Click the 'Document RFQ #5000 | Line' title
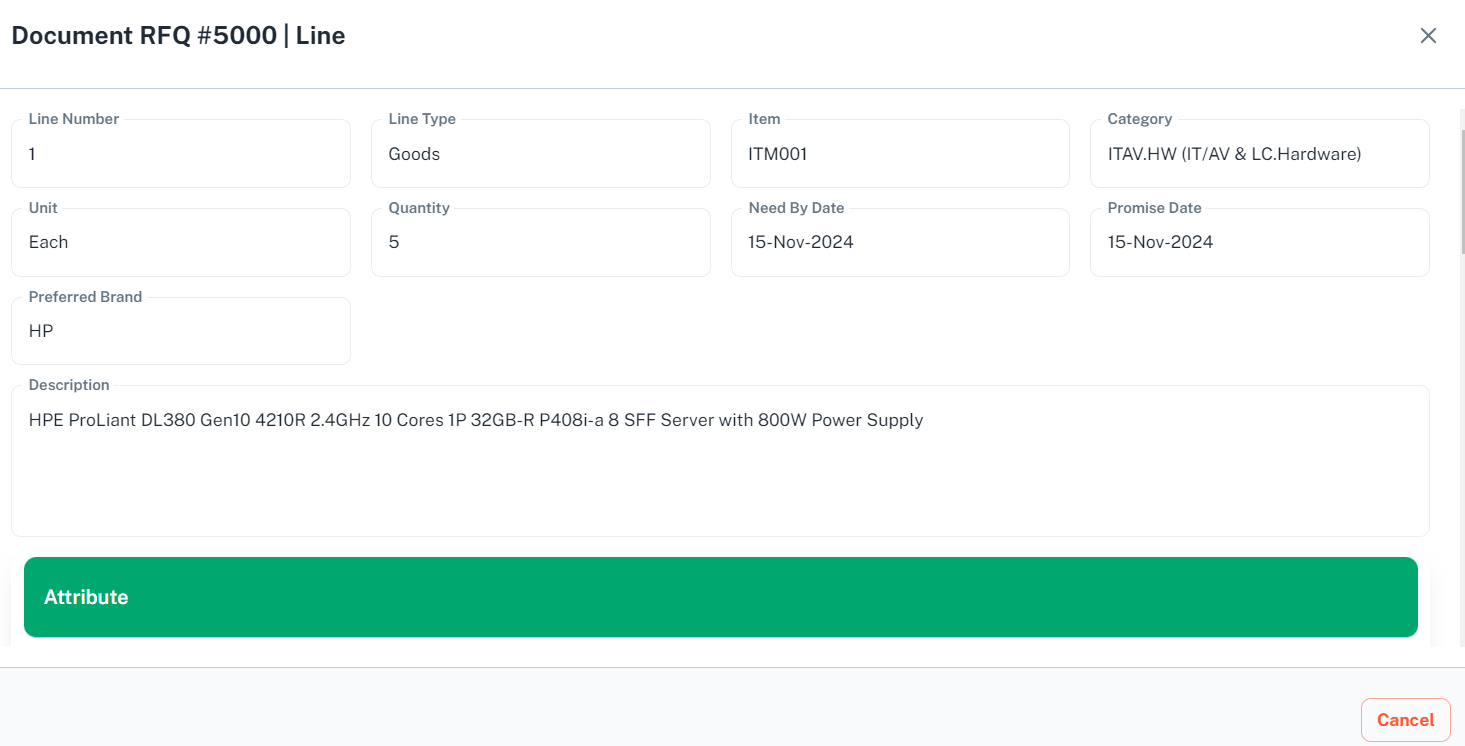 [178, 36]
